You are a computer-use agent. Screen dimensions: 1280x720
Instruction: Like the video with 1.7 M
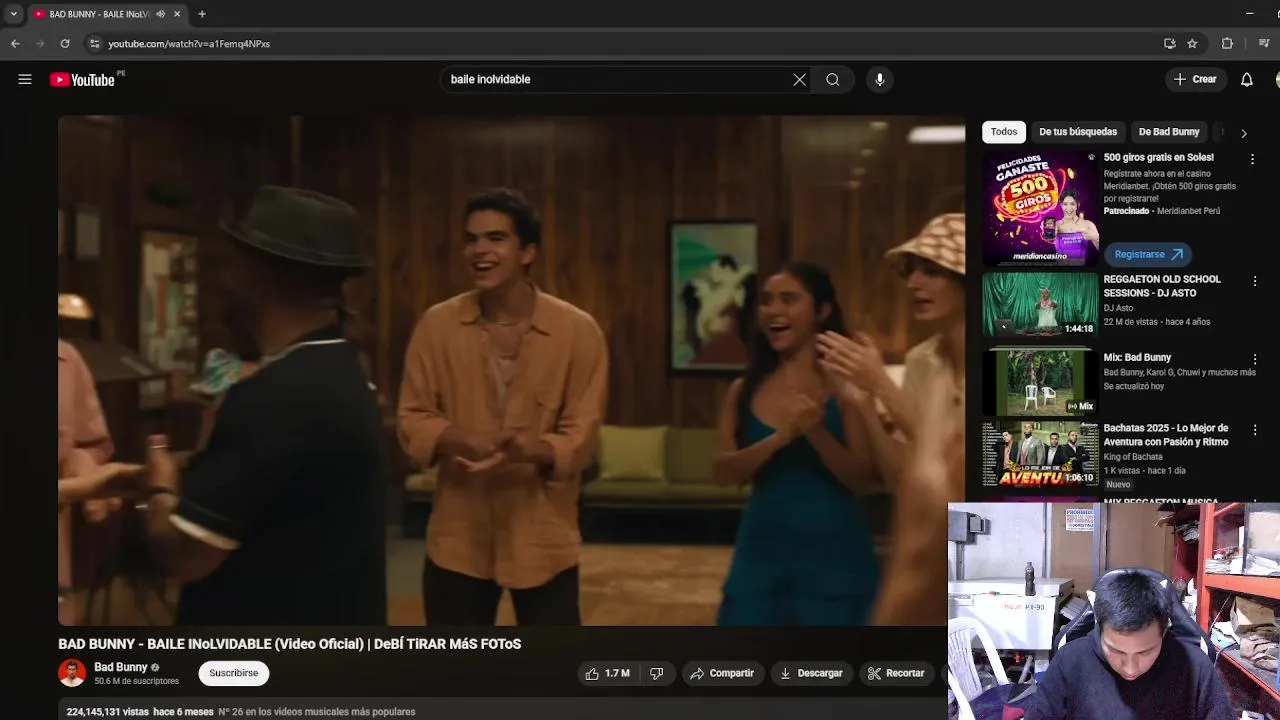click(x=607, y=673)
